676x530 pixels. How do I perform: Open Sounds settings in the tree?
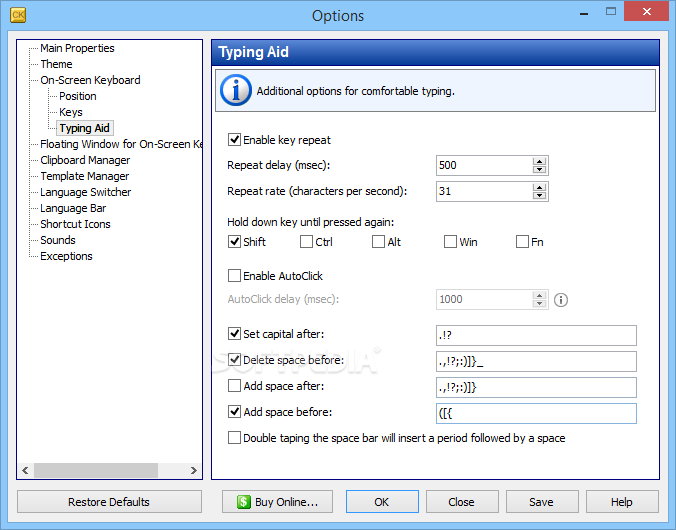[58, 240]
